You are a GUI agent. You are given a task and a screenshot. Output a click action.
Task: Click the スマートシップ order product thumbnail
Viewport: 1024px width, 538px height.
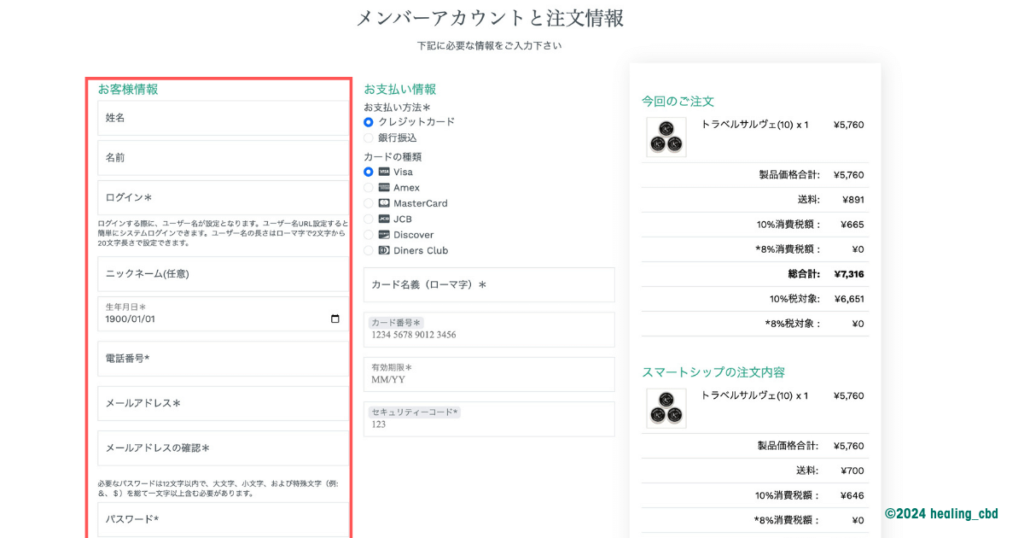pyautogui.click(x=666, y=408)
